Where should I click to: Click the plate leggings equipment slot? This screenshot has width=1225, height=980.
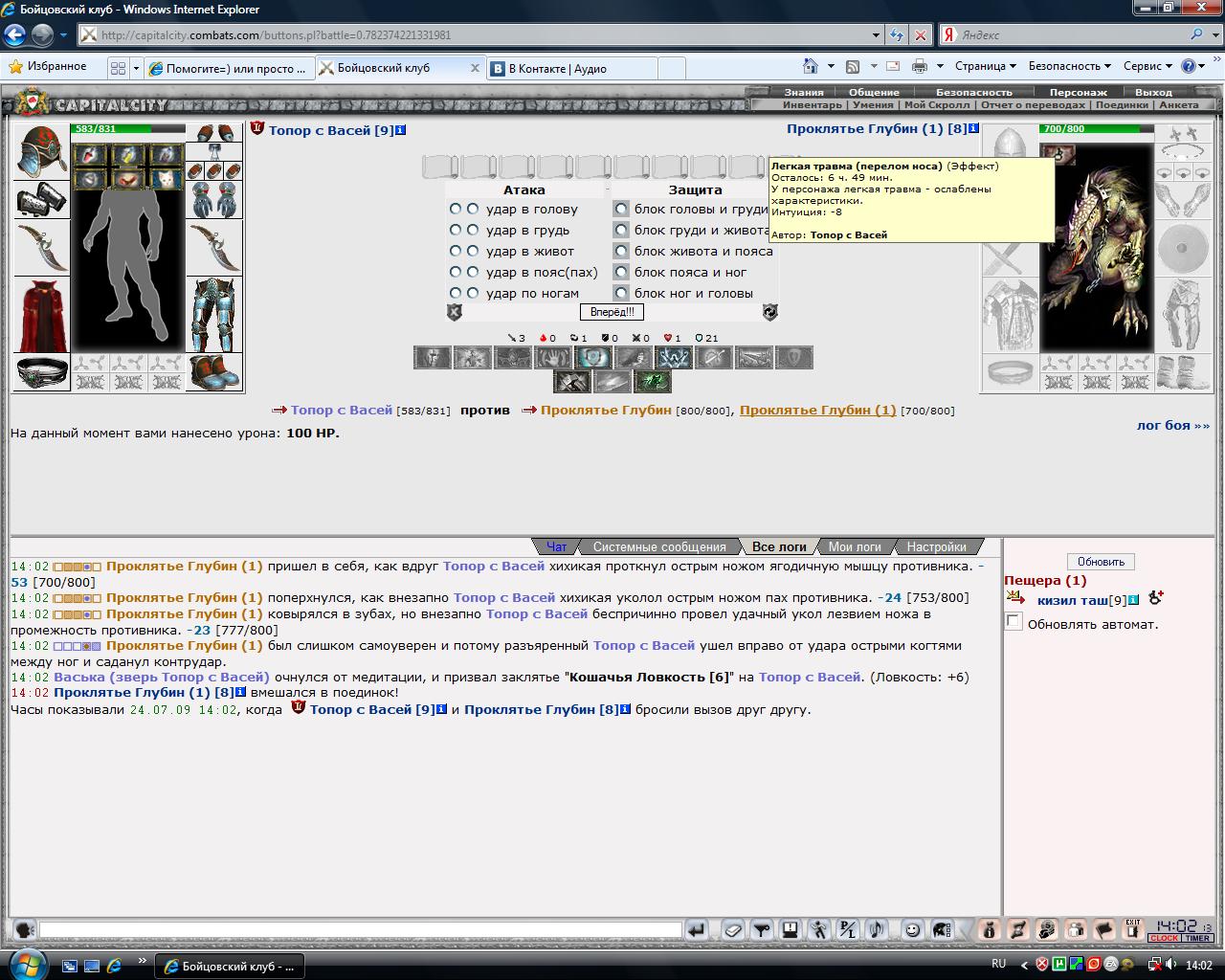coord(214,316)
